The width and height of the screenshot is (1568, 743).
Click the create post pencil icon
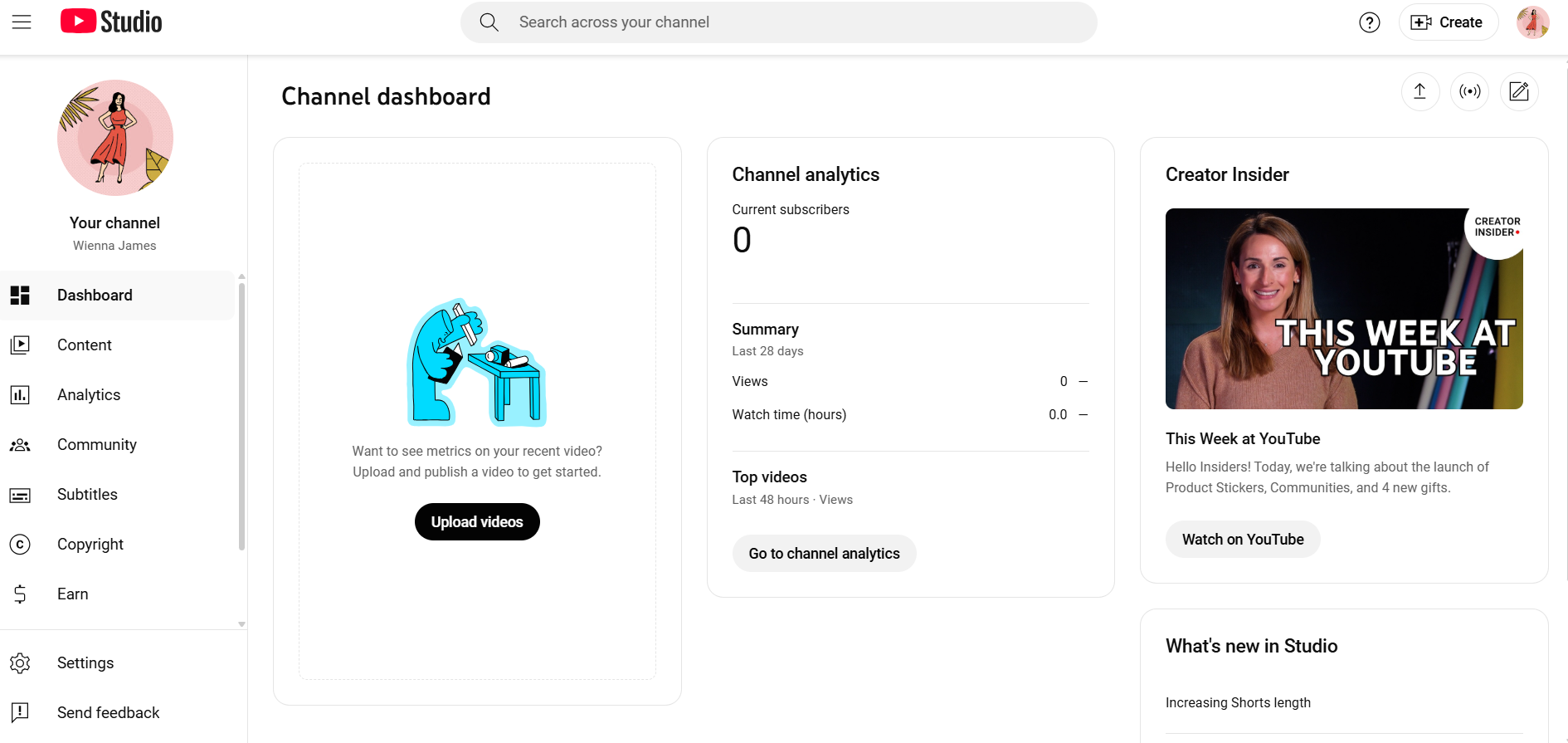click(1519, 91)
